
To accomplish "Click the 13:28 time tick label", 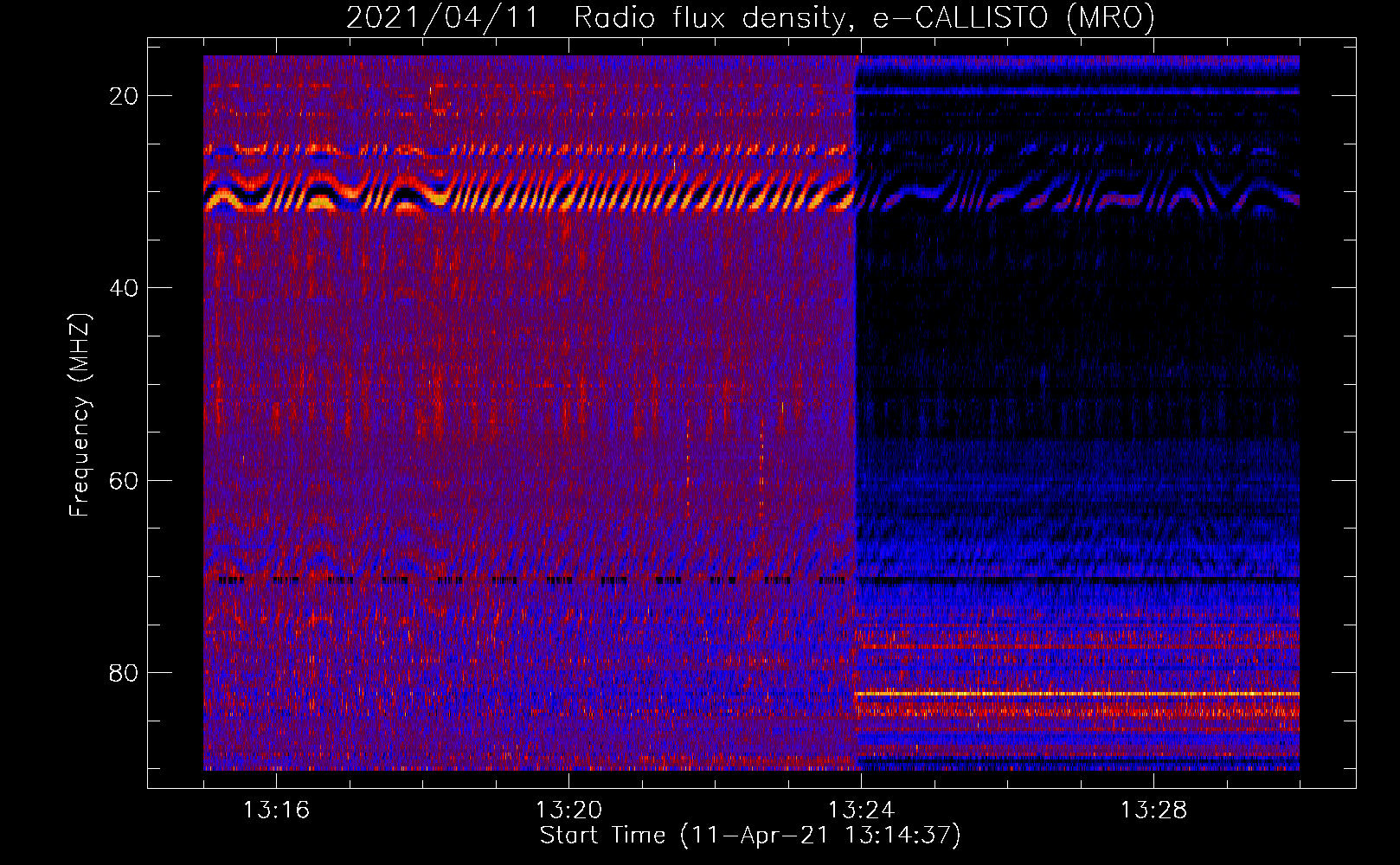I will (1153, 810).
